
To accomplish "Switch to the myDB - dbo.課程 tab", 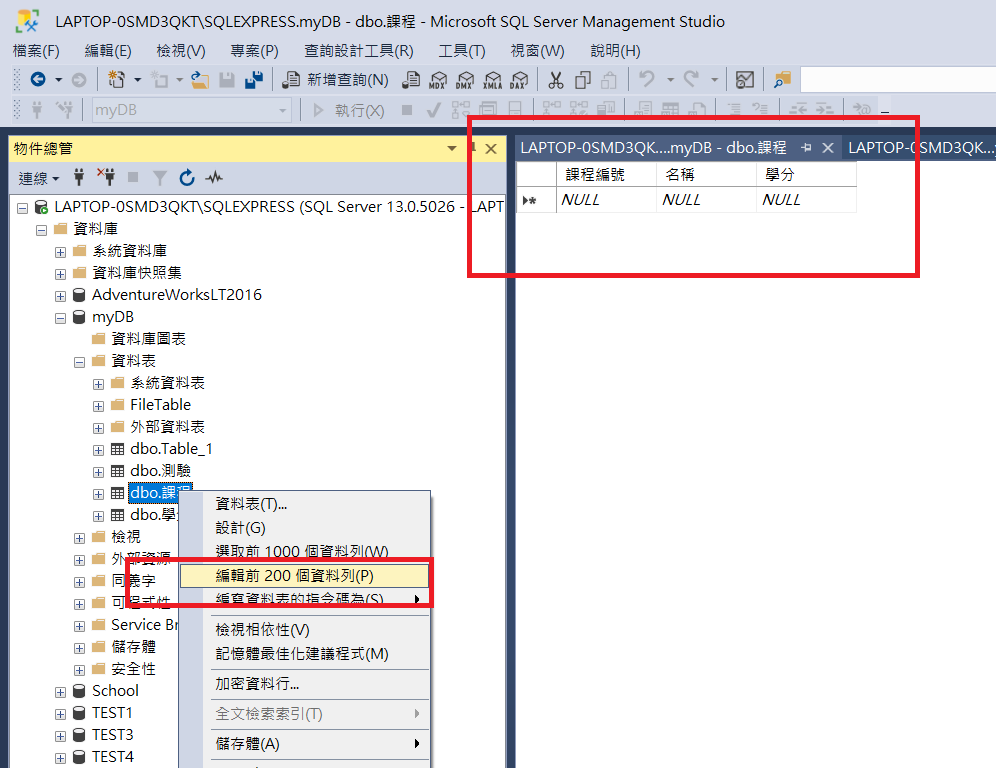I will pos(653,148).
